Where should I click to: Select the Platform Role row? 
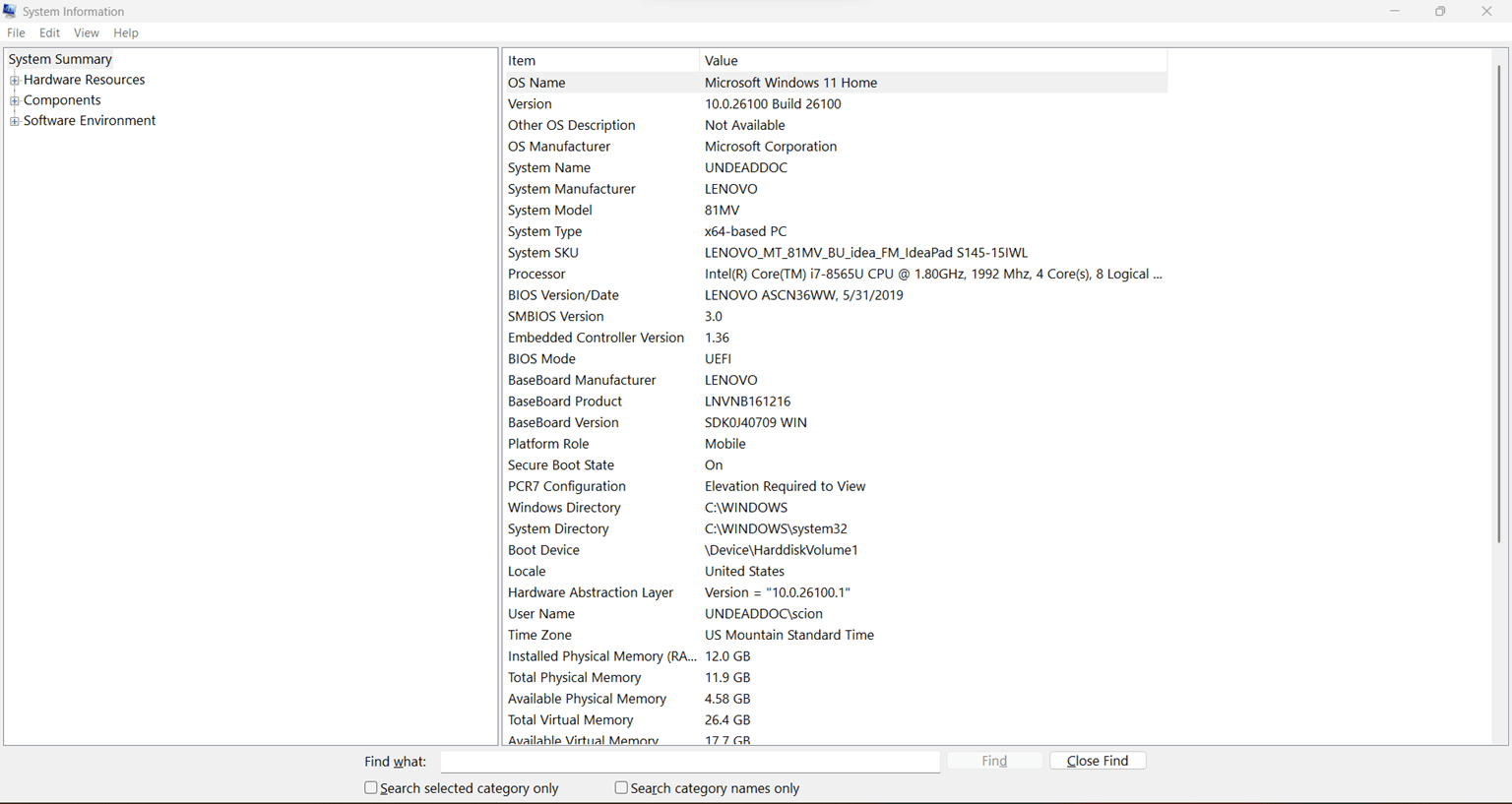tap(835, 444)
